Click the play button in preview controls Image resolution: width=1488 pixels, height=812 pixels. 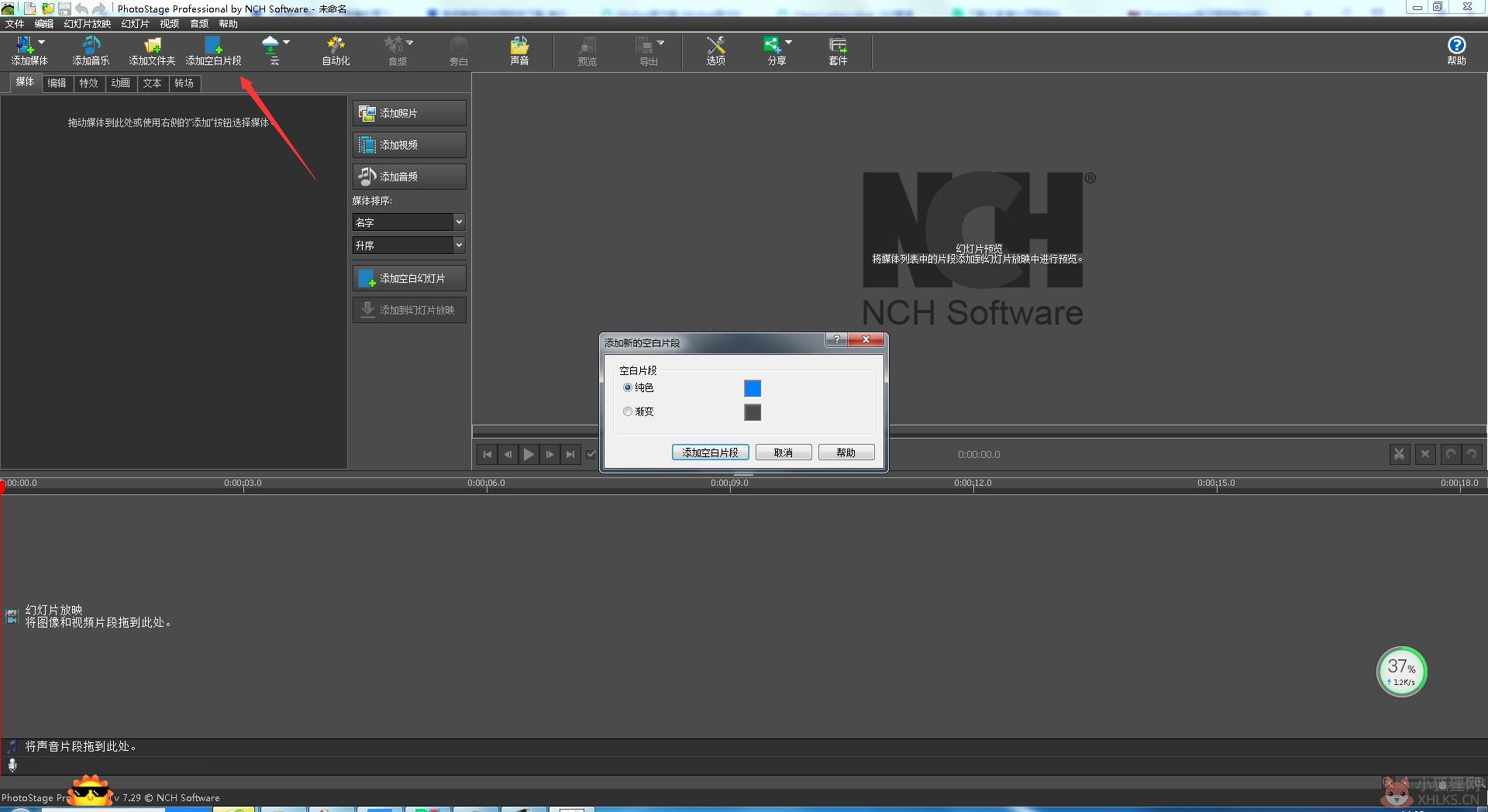point(529,454)
